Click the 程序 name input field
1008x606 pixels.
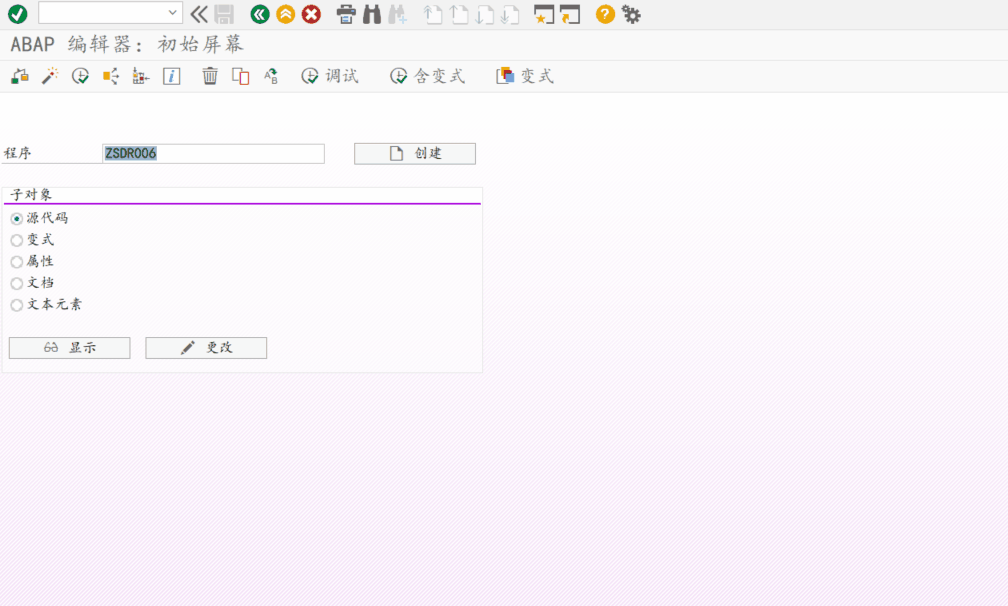pos(212,153)
